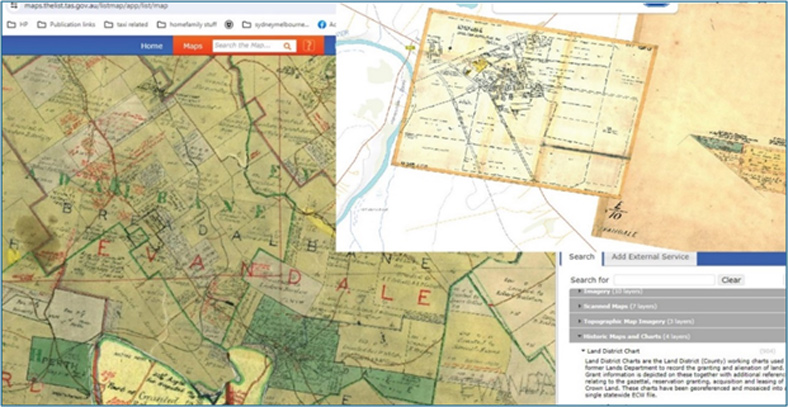Click the Search for text field
Screen dimensions: 788x407
[x=663, y=280]
